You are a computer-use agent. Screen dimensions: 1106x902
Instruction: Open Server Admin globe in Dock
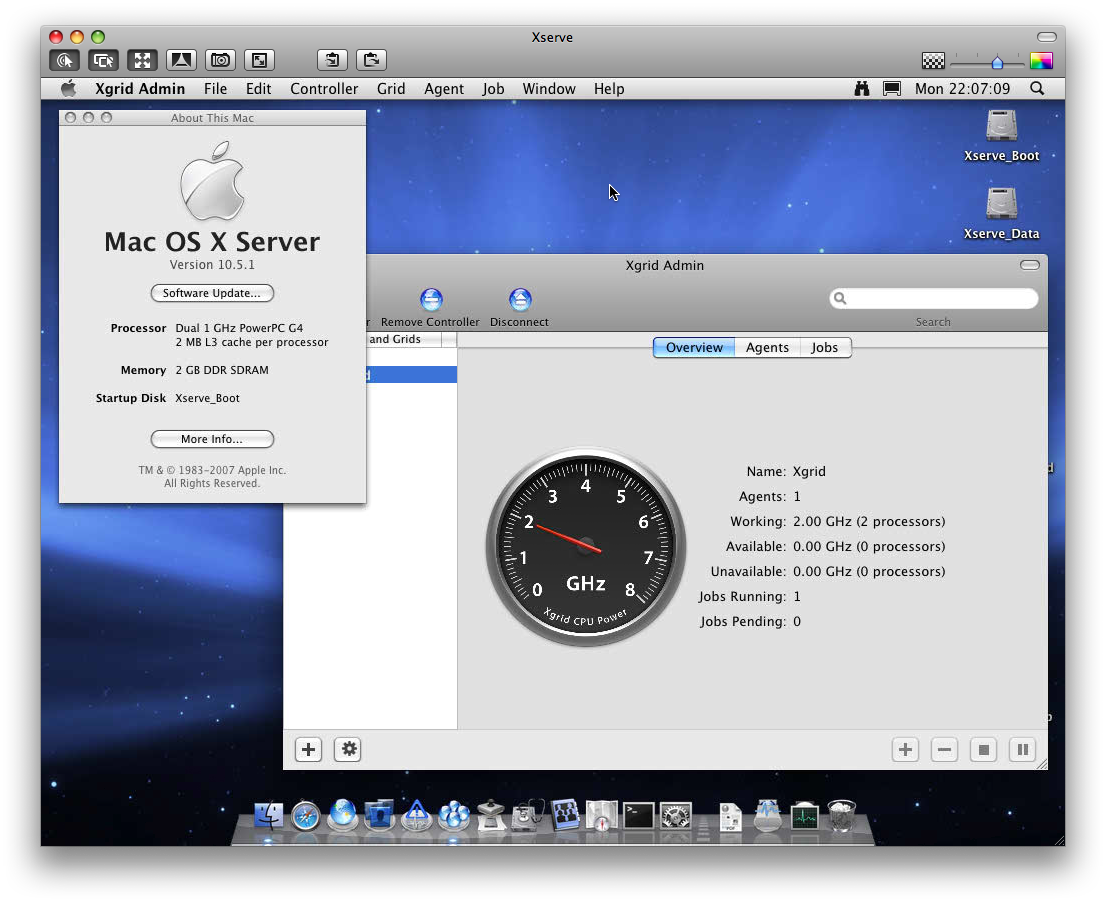click(343, 816)
